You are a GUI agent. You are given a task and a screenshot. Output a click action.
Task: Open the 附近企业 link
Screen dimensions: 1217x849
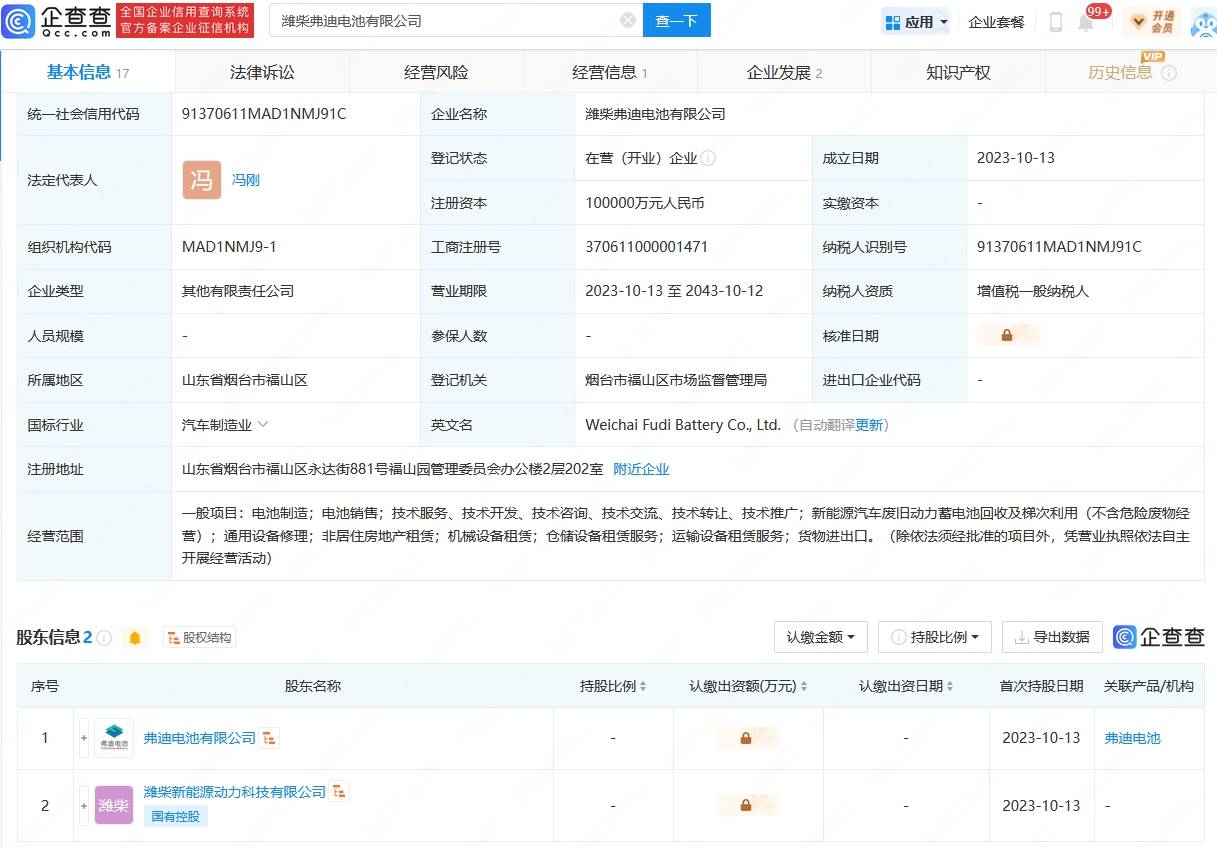[x=641, y=469]
